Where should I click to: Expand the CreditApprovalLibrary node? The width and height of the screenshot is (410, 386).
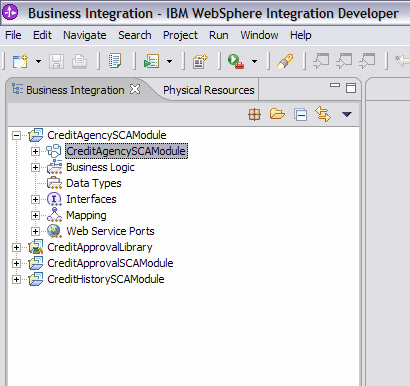coord(16,247)
